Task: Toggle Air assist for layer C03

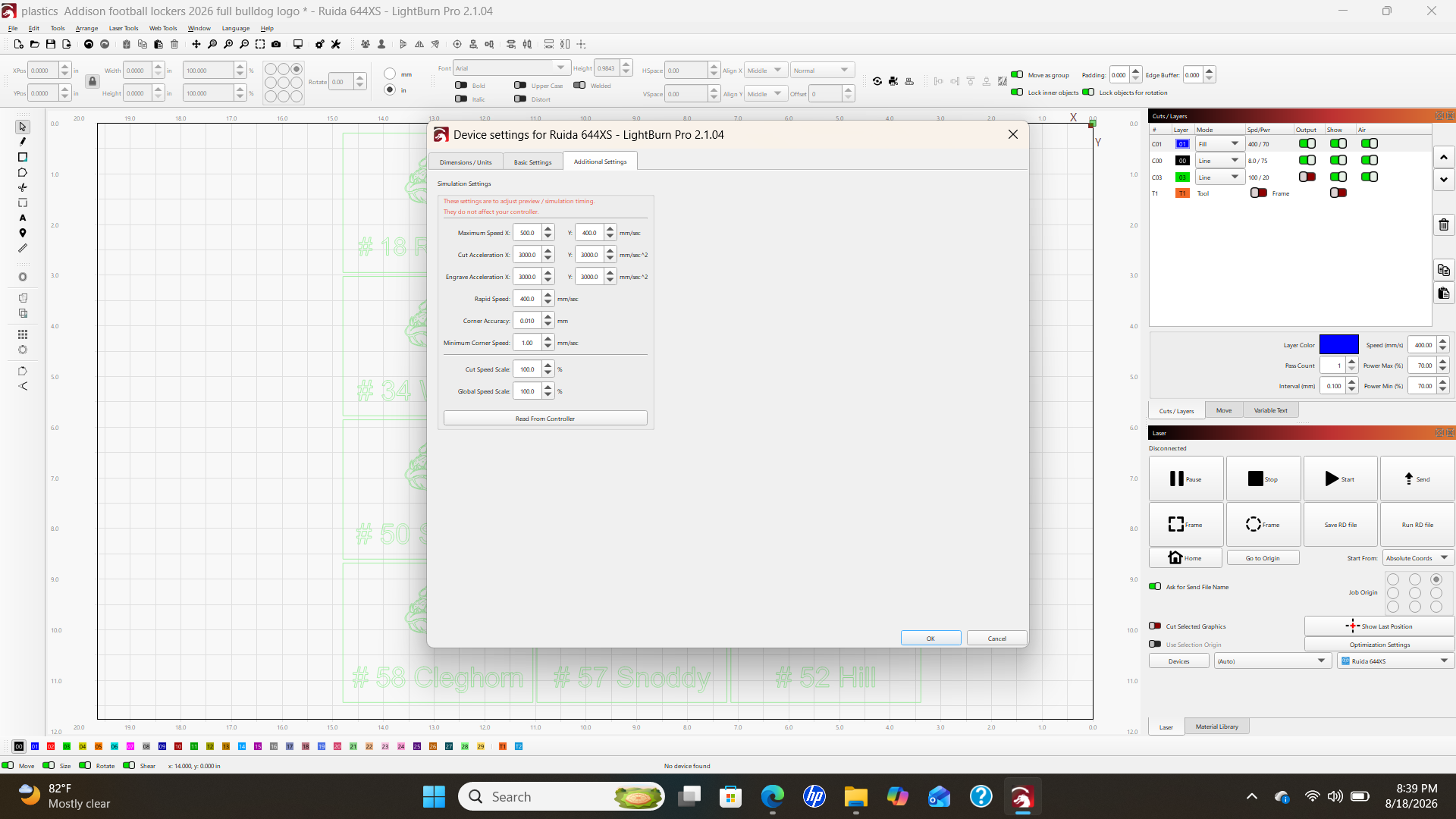Action: [x=1370, y=177]
